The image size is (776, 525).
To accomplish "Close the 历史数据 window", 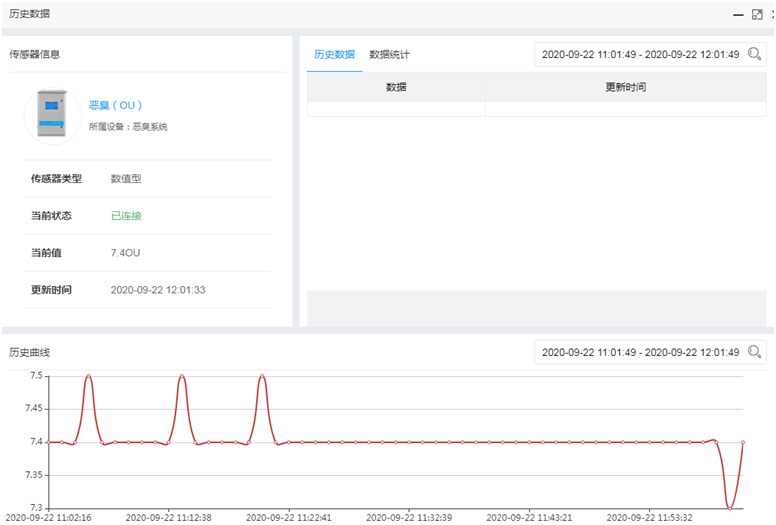I will point(771,14).
